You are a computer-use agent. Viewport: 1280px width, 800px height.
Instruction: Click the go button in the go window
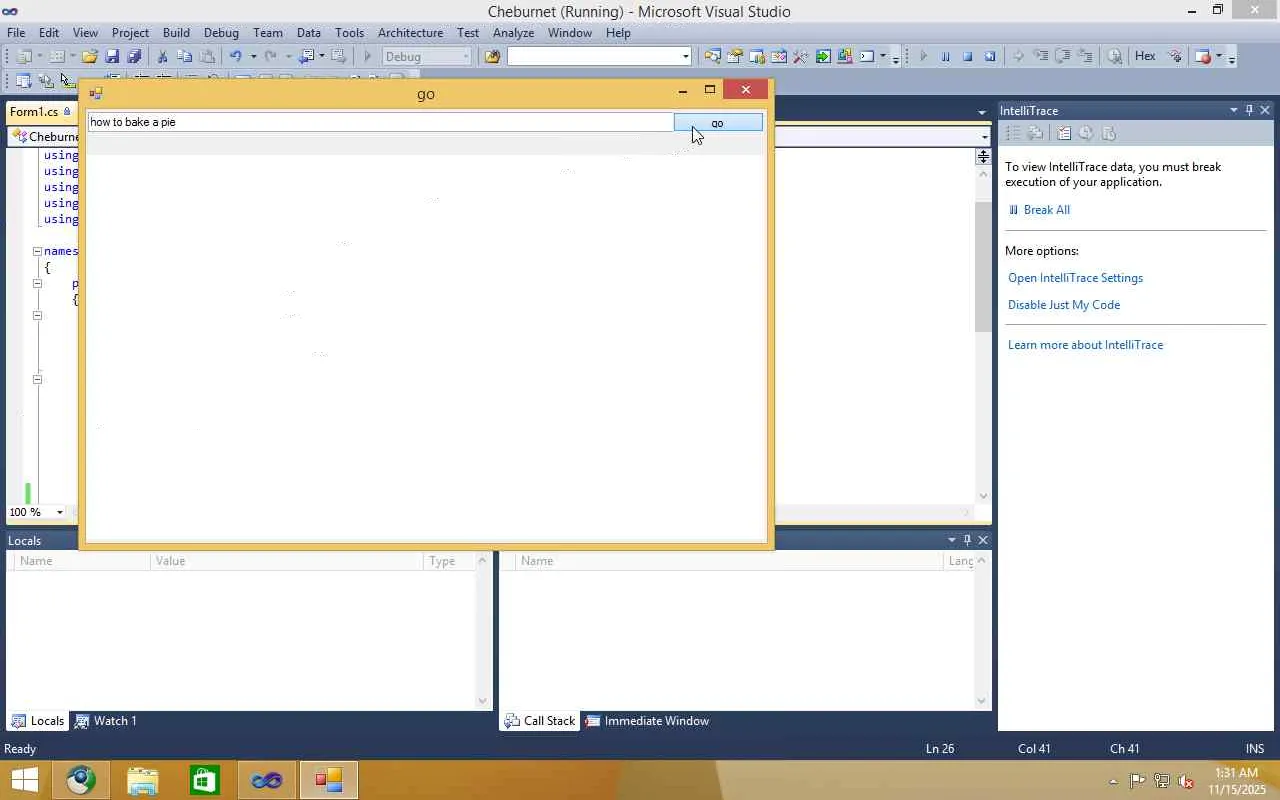point(718,123)
